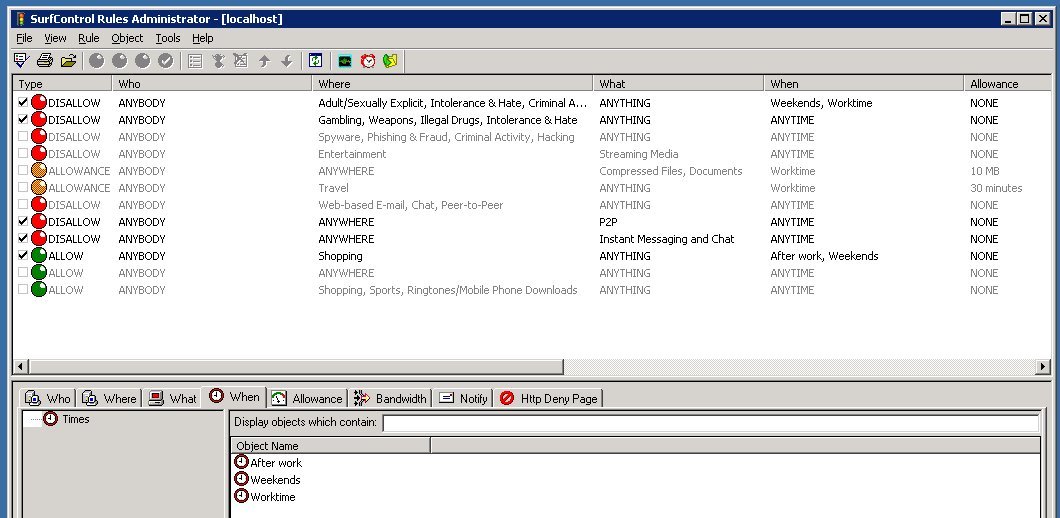Screen dimensions: 1060x518
Task: Click the blue refresh icon in toolbar
Action: pyautogui.click(x=315, y=61)
